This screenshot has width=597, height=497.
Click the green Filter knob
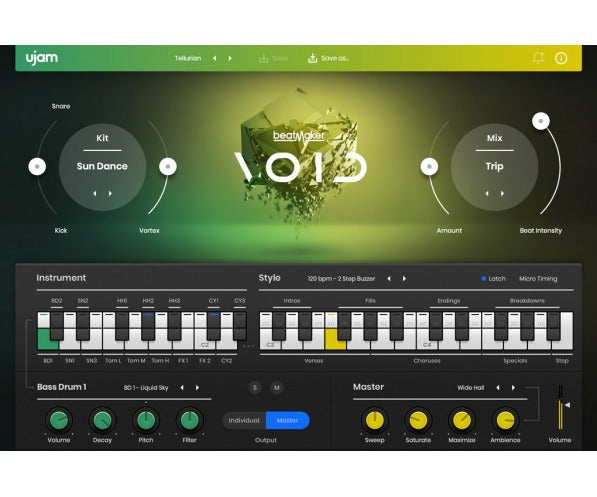click(x=189, y=420)
